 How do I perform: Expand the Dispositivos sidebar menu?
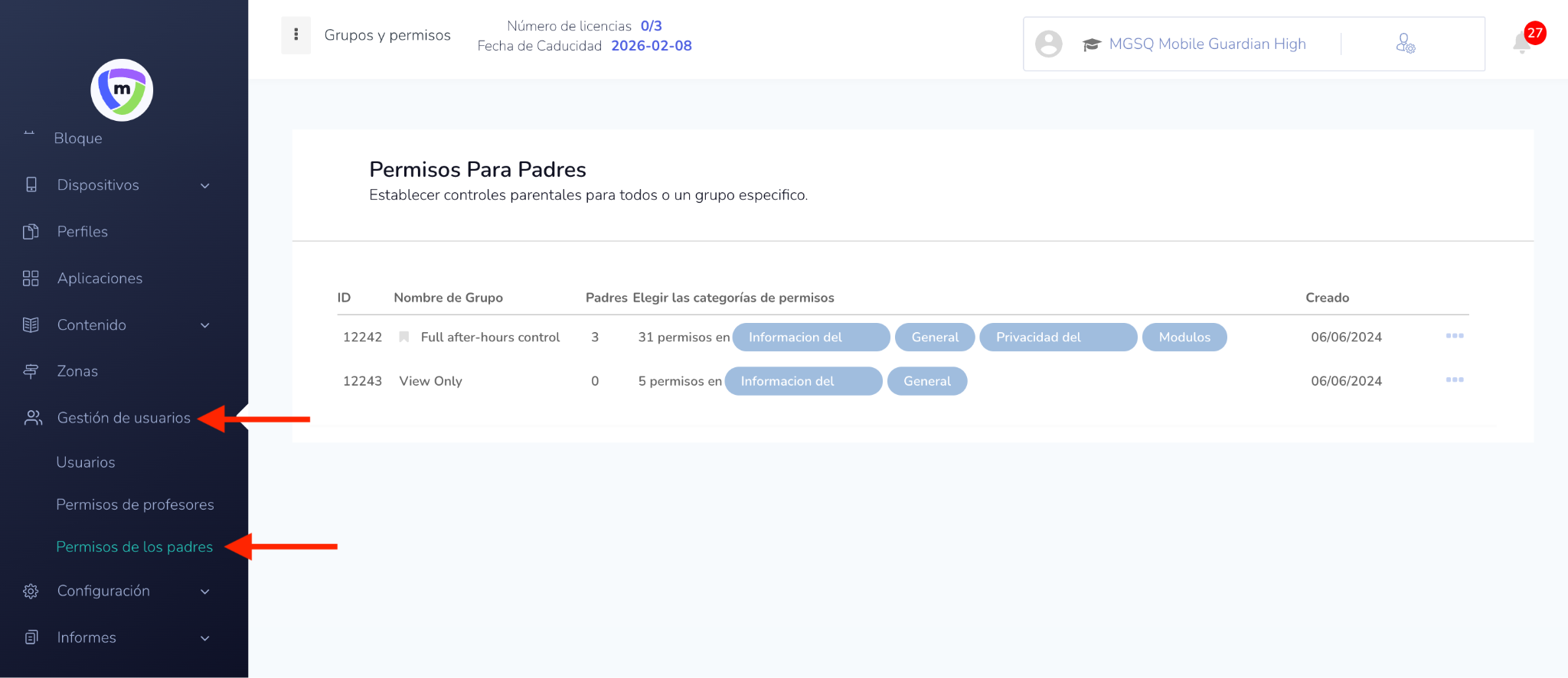click(204, 186)
